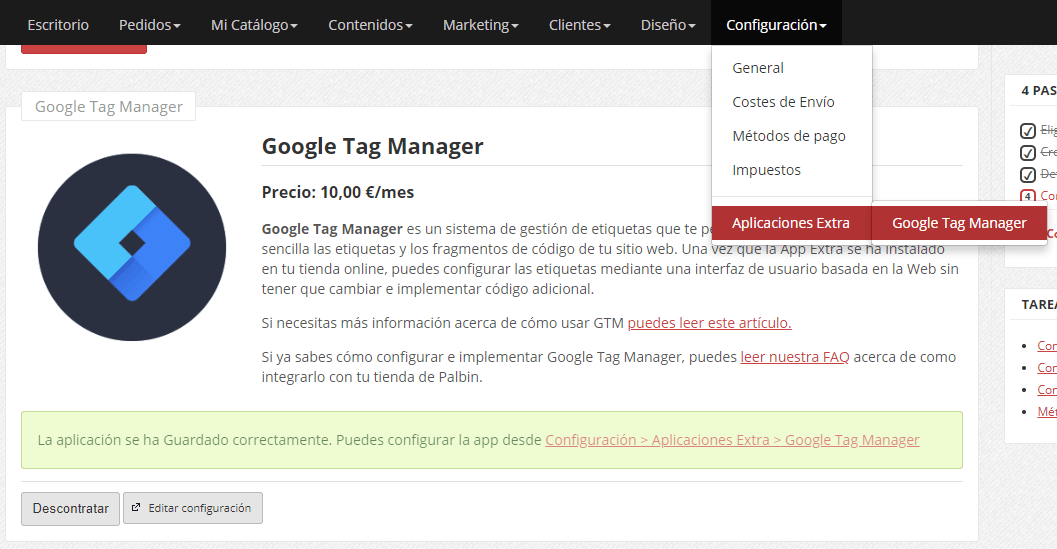Open the 'puedes leer este artículo' link
This screenshot has height=549, width=1057.
click(x=709, y=323)
